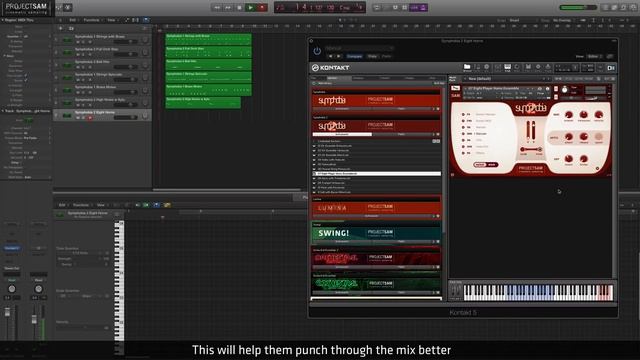Select the Staccato articulation in instrument list
Screen dimensions: 640x360
[x=482, y=134]
